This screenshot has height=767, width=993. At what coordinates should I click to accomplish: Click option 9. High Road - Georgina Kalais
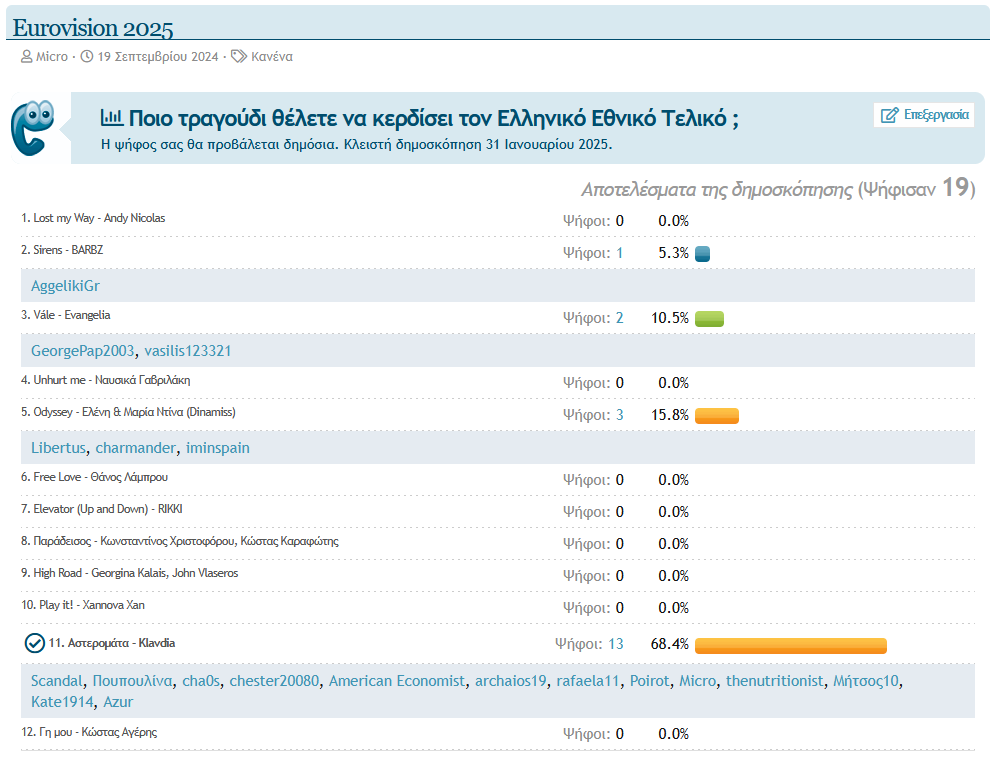pos(130,573)
